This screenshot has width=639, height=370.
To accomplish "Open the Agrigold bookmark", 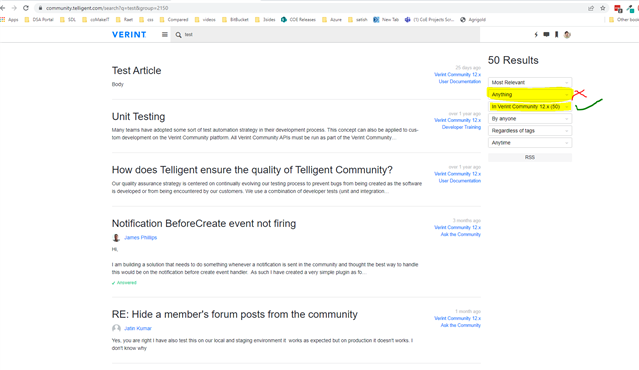I will 473,20.
